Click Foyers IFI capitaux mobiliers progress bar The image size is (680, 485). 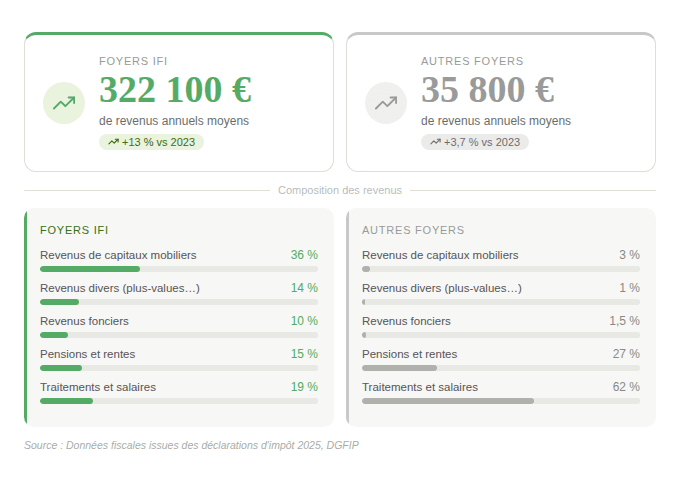179,269
